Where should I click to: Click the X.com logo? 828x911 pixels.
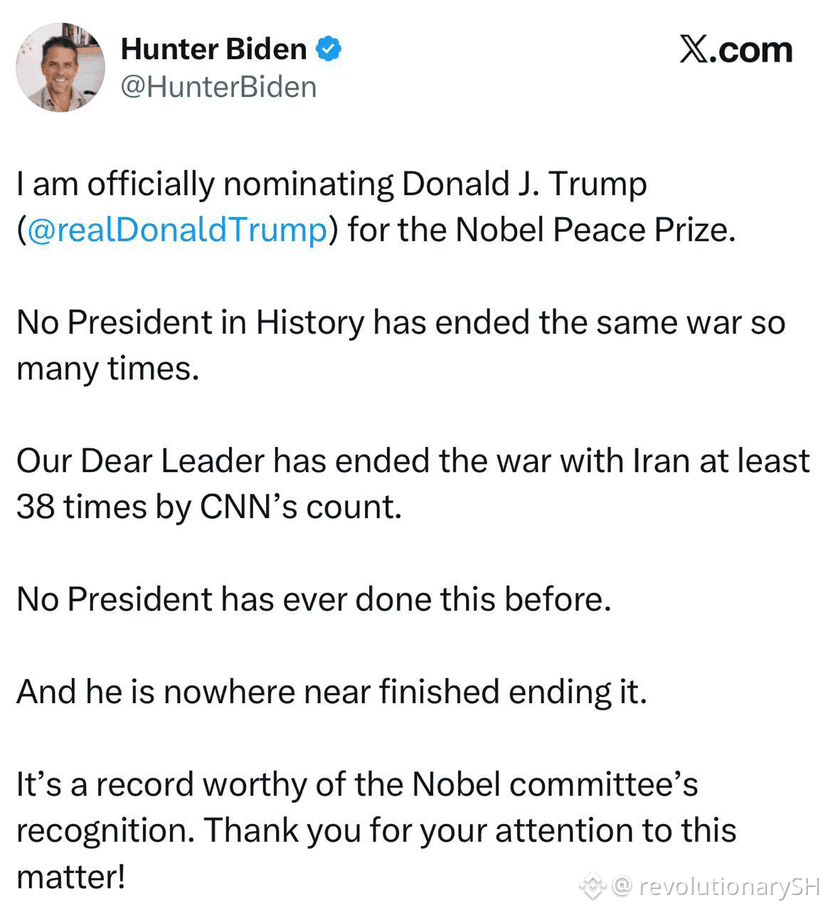pyautogui.click(x=736, y=51)
